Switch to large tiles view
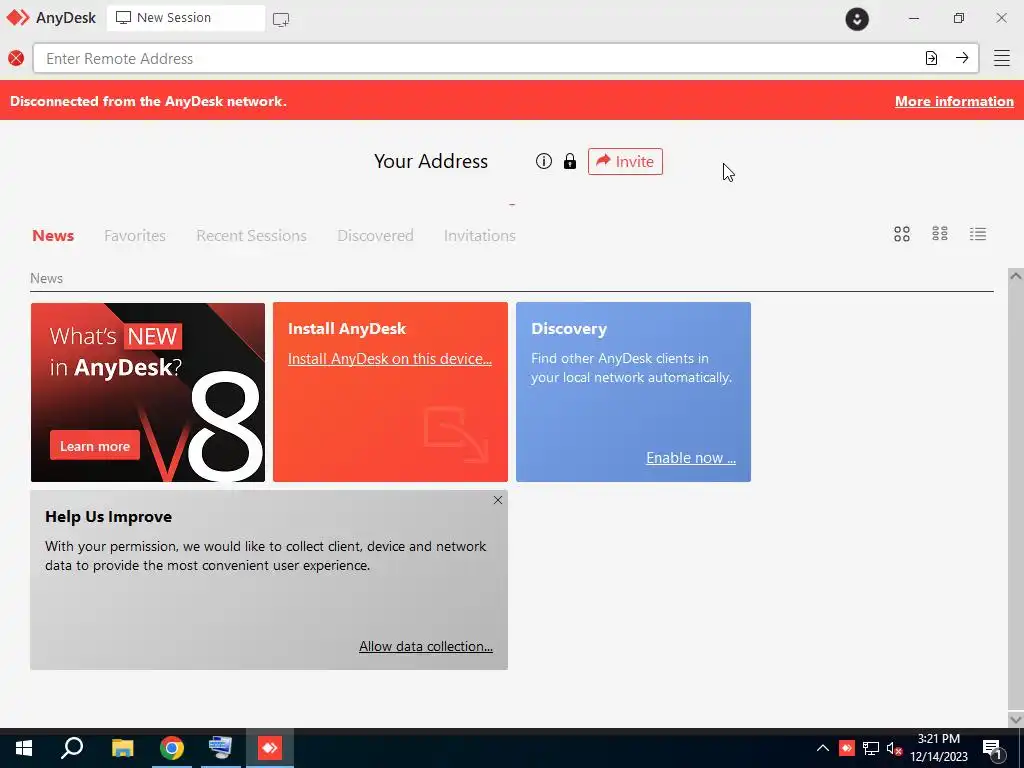 click(x=902, y=234)
